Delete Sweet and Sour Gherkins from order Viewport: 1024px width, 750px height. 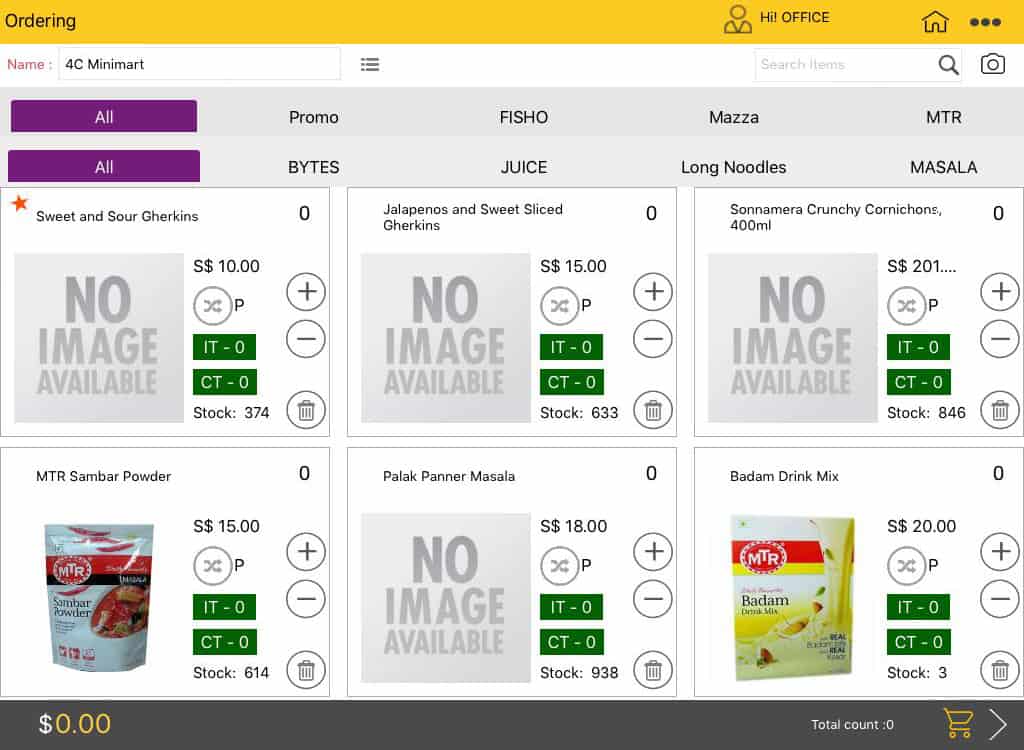(x=306, y=410)
